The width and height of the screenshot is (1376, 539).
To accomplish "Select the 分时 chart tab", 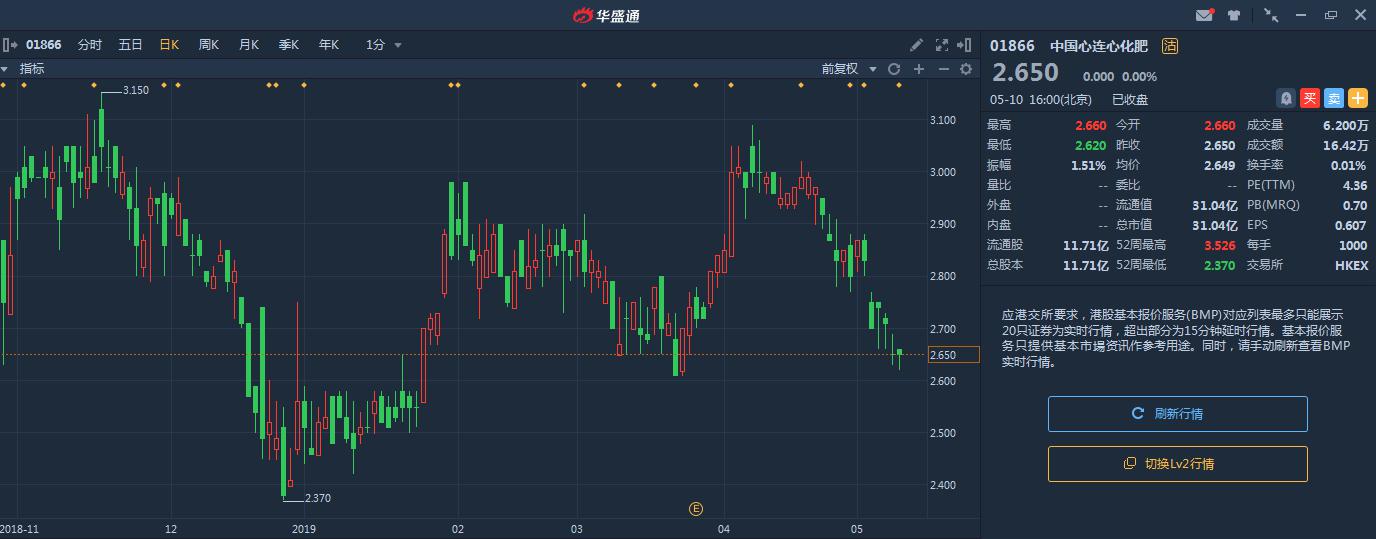I will (90, 45).
